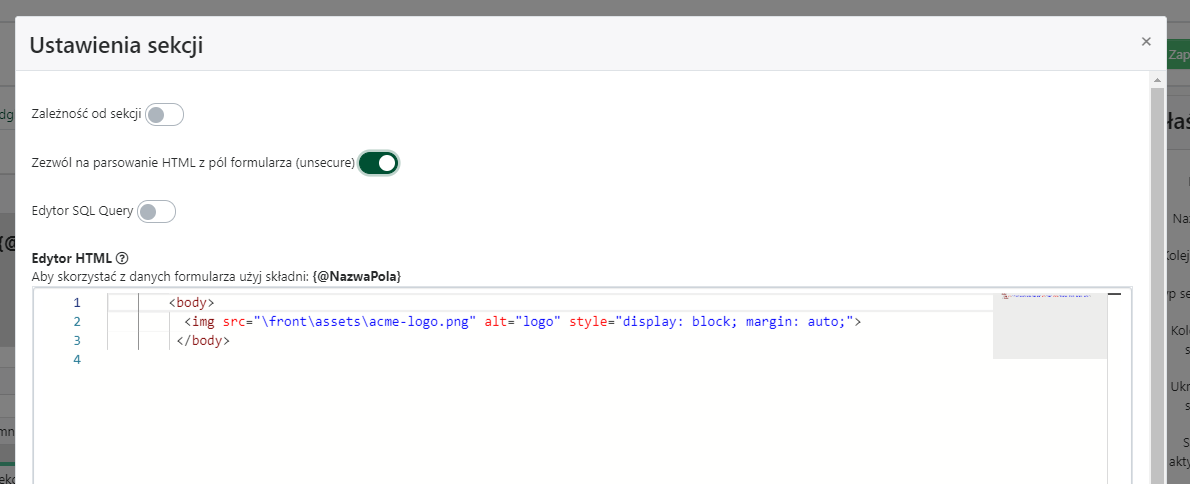Click the dialog's vertical scrollbar thumb
Screen dimensions: 1190x484
pos(1158,280)
